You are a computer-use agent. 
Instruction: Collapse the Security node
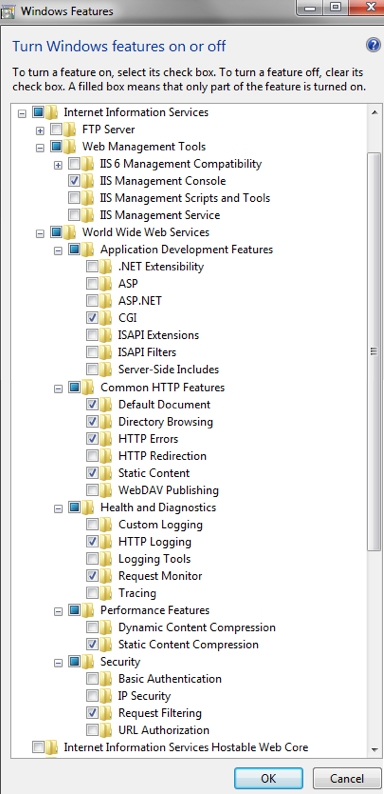pos(58,663)
